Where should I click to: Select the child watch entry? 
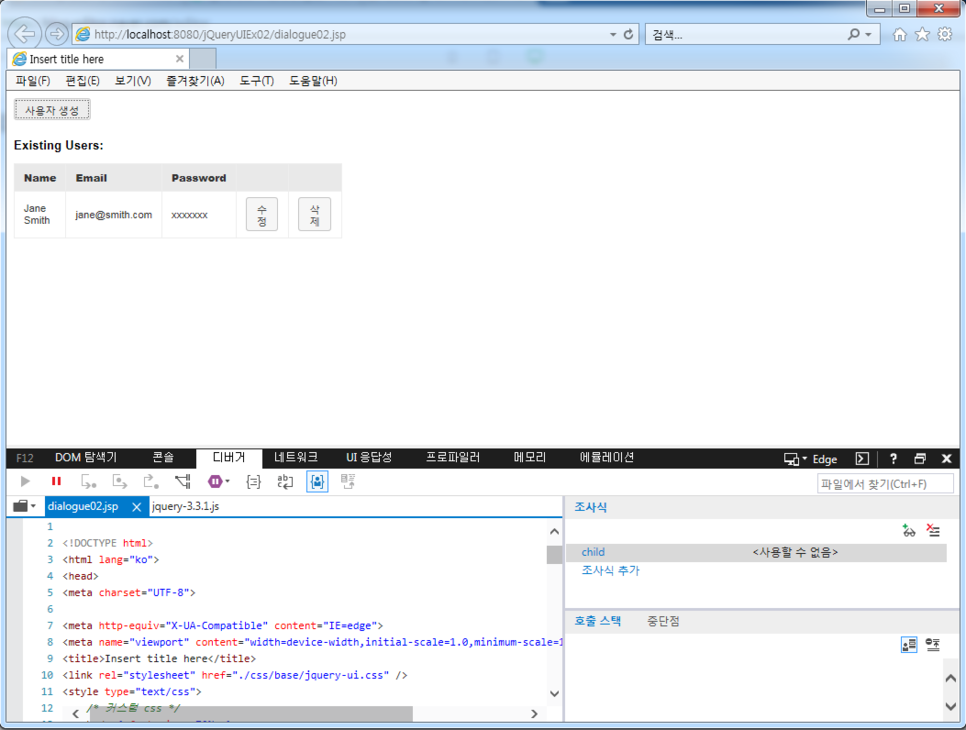coord(756,553)
